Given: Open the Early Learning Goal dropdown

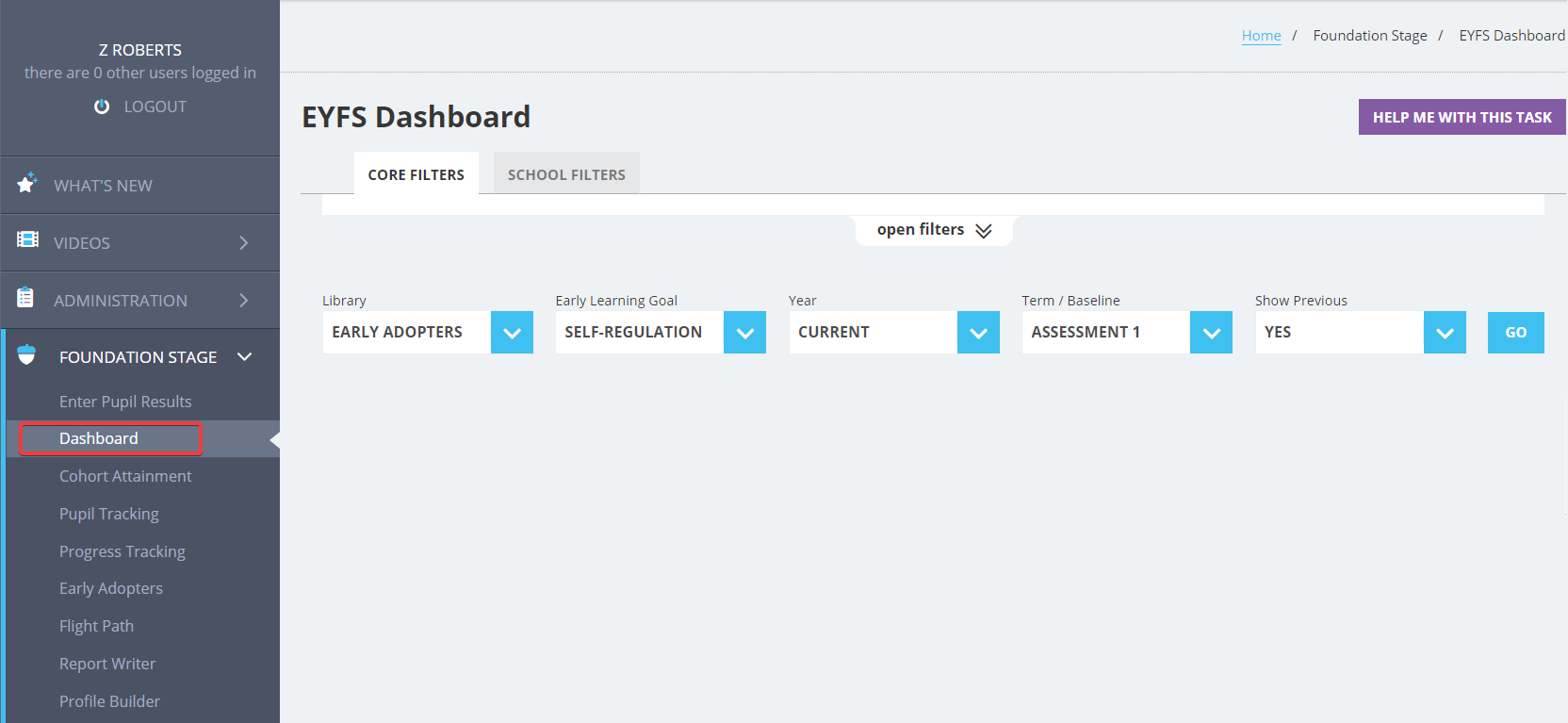Looking at the screenshot, I should (x=661, y=333).
